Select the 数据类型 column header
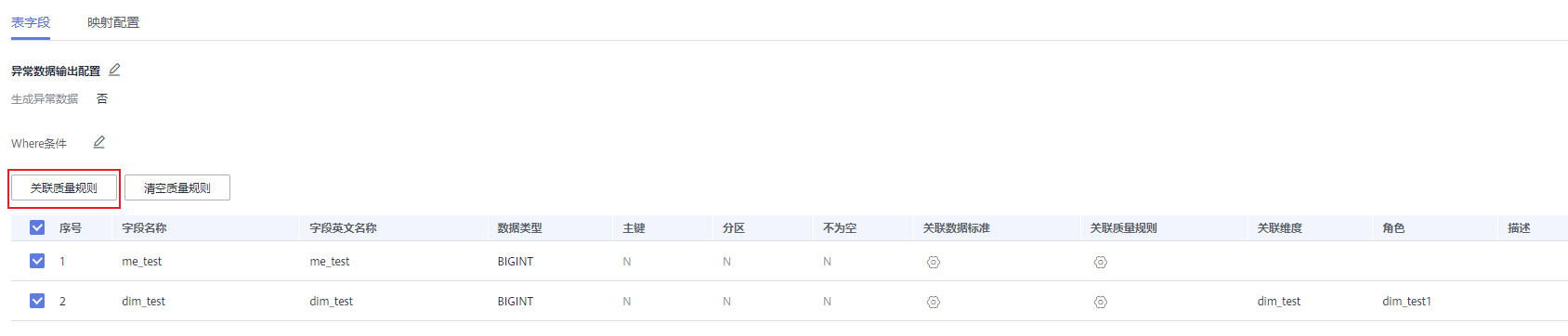The height and width of the screenshot is (336, 1568). coord(519,227)
